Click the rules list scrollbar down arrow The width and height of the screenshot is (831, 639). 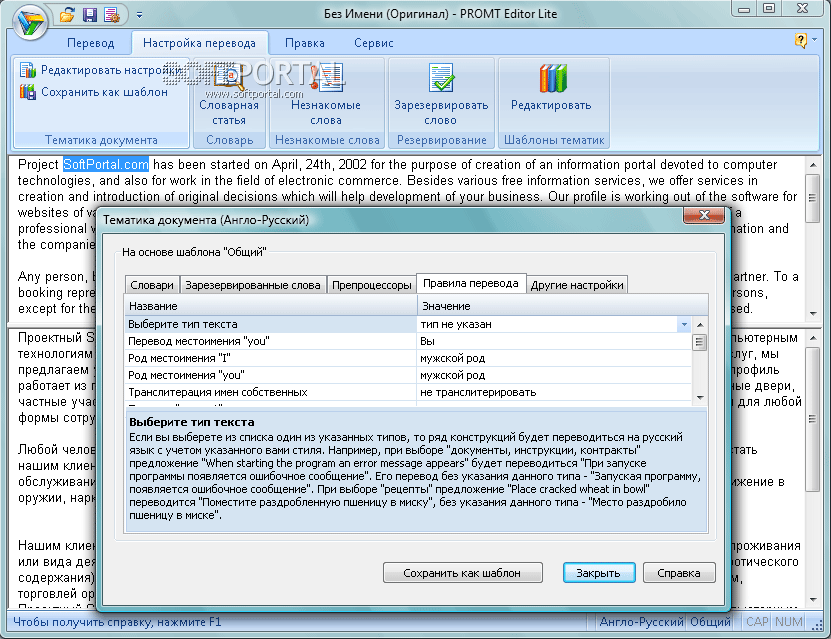(x=700, y=398)
